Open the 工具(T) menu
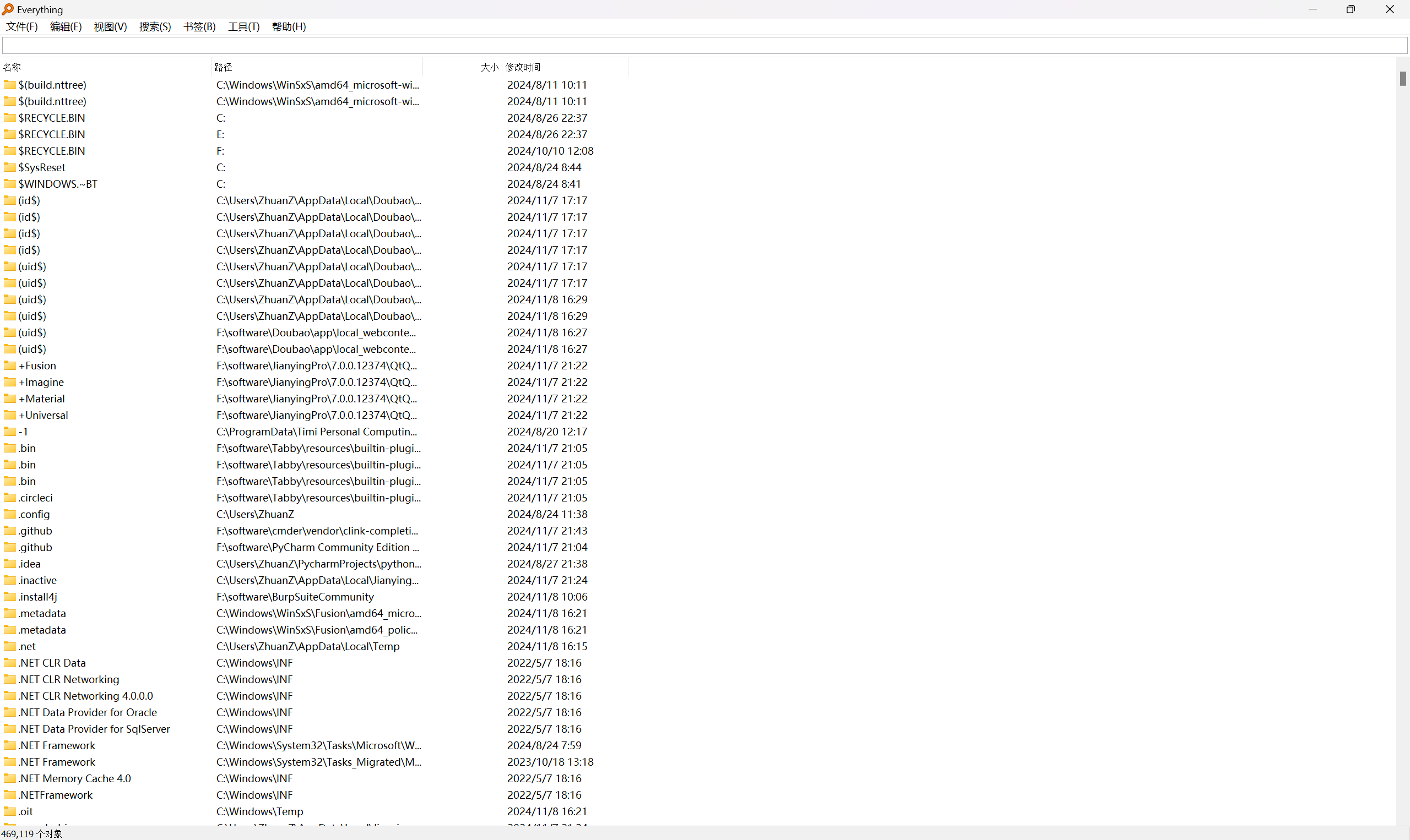 243,26
